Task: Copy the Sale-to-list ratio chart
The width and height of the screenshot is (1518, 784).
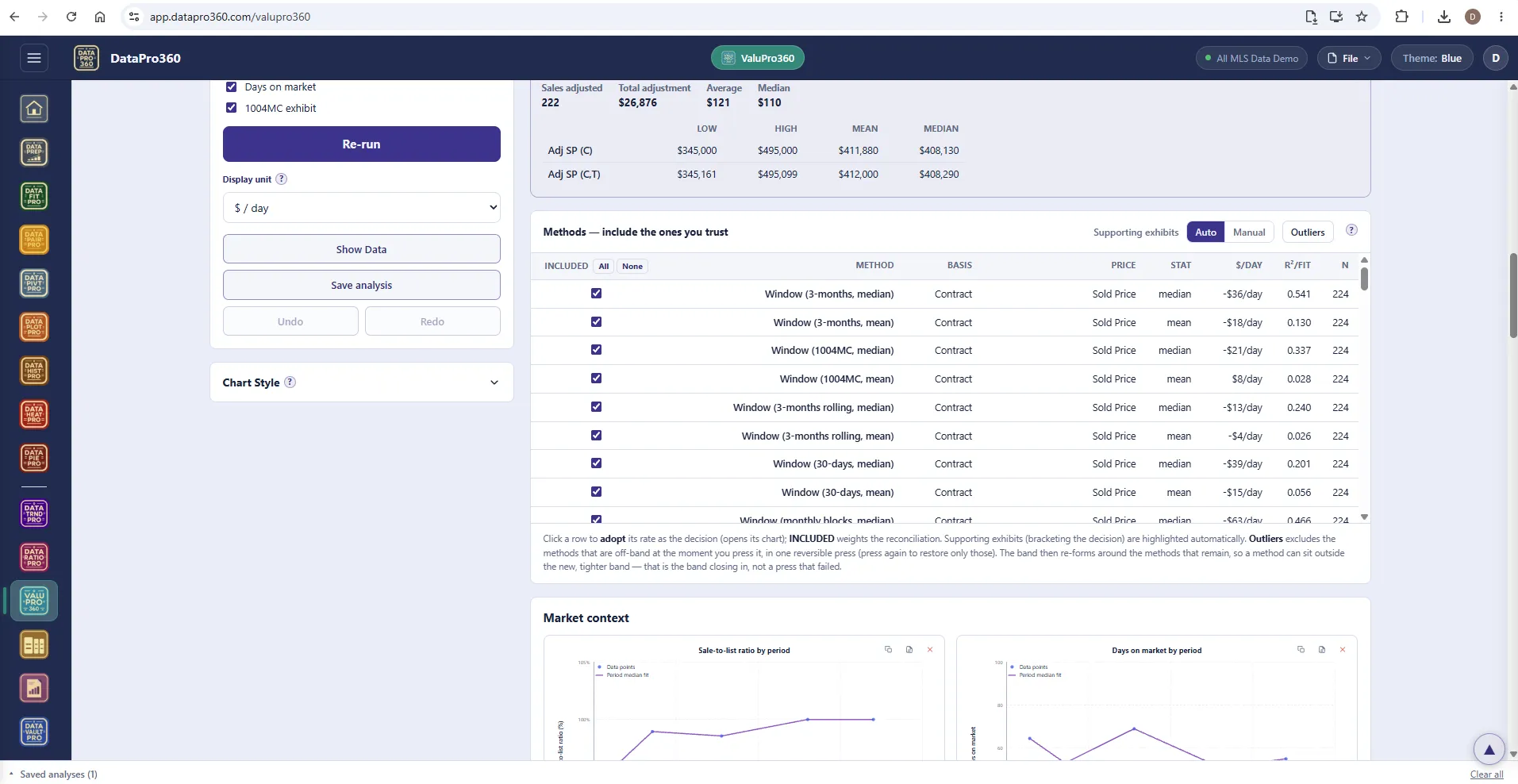Action: [888, 649]
